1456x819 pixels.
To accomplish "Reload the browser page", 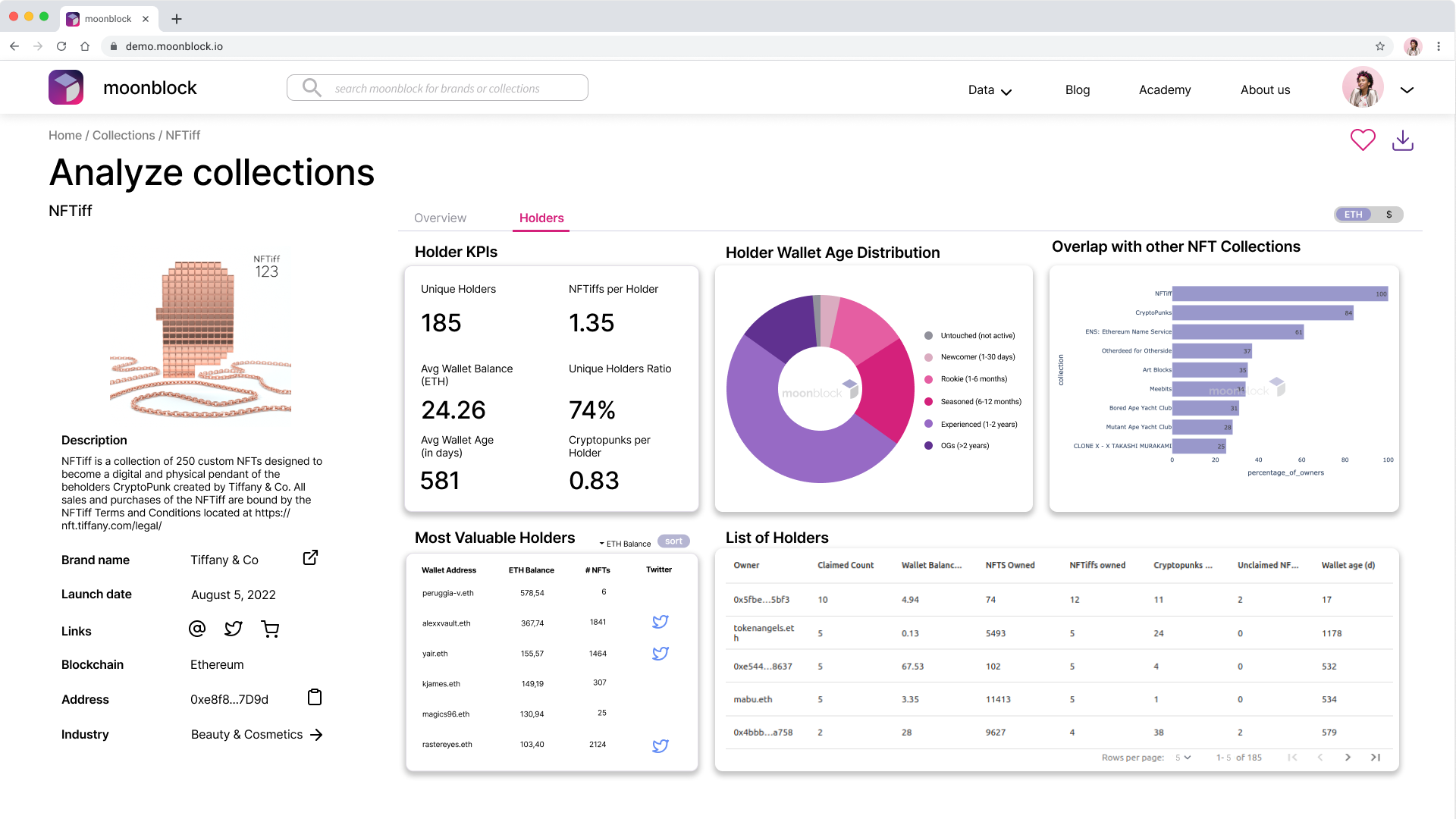I will pyautogui.click(x=61, y=46).
